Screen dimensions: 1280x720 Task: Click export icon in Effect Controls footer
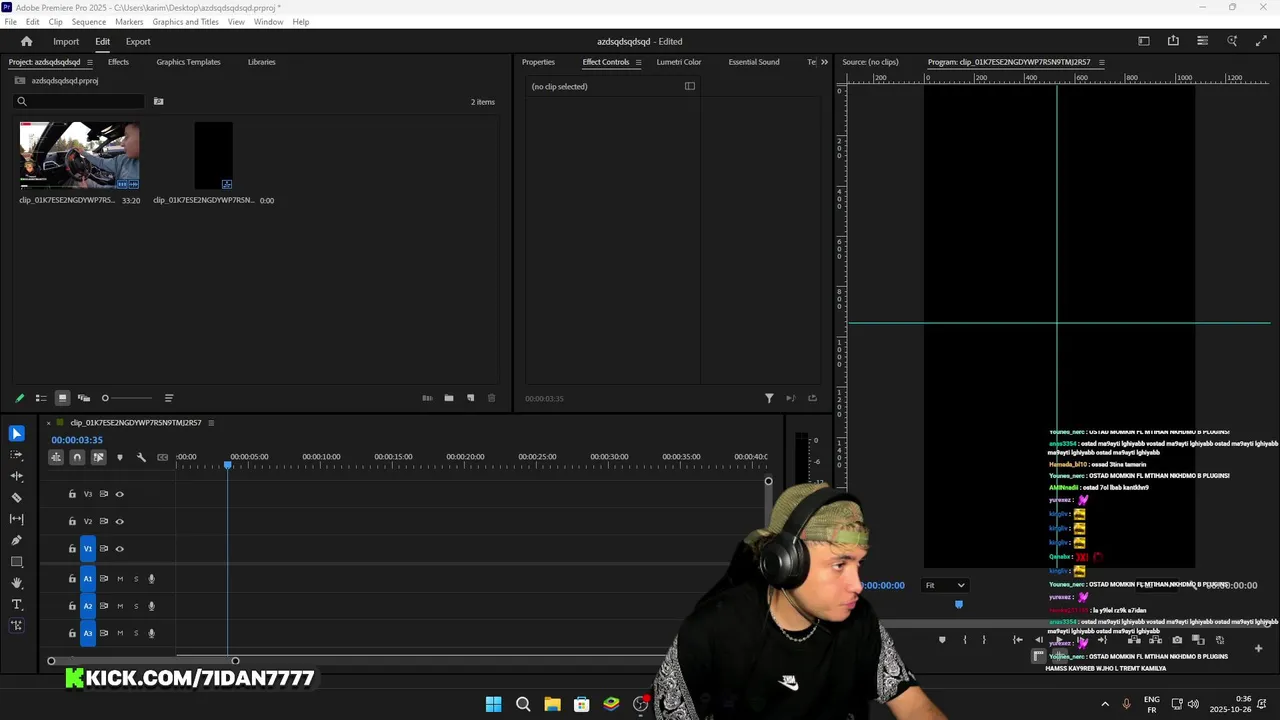pyautogui.click(x=812, y=398)
